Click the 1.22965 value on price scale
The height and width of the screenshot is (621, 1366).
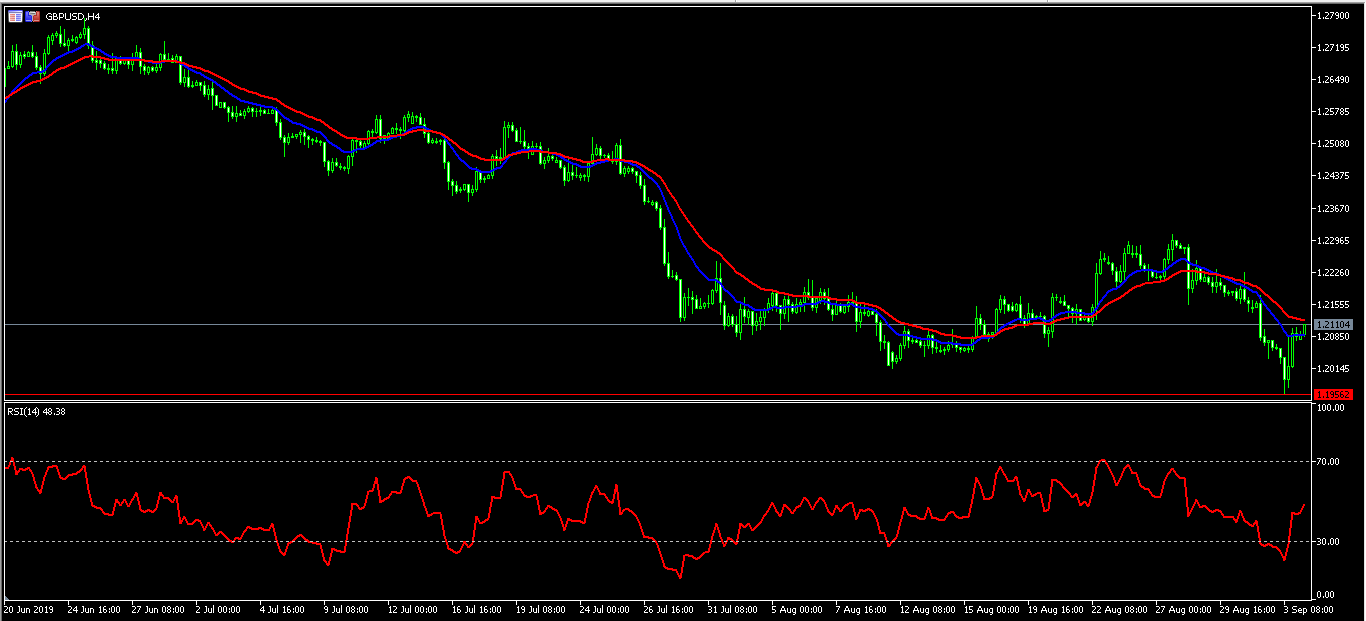[x=1334, y=240]
